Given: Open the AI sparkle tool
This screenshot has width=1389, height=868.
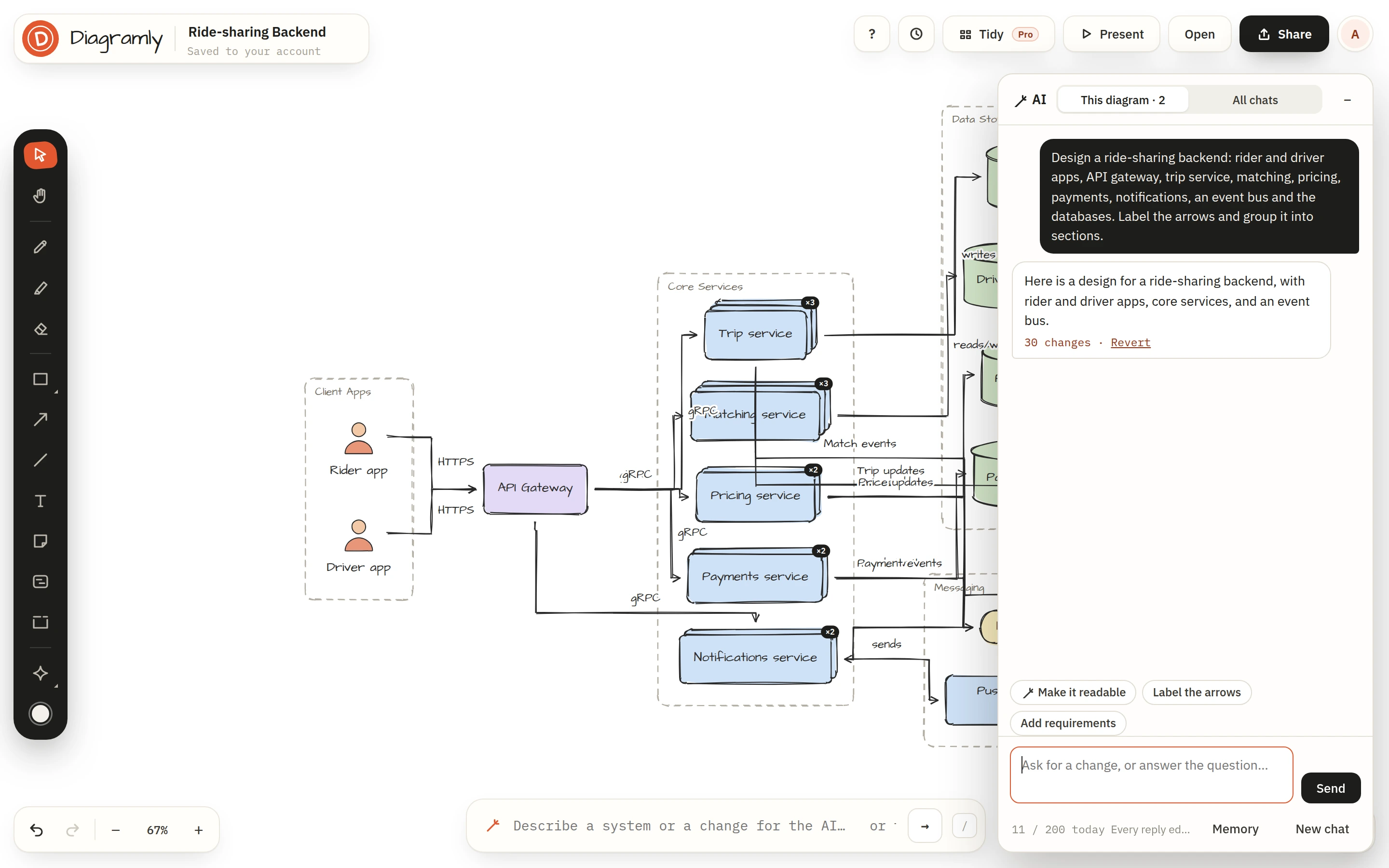Looking at the screenshot, I should pos(40,673).
